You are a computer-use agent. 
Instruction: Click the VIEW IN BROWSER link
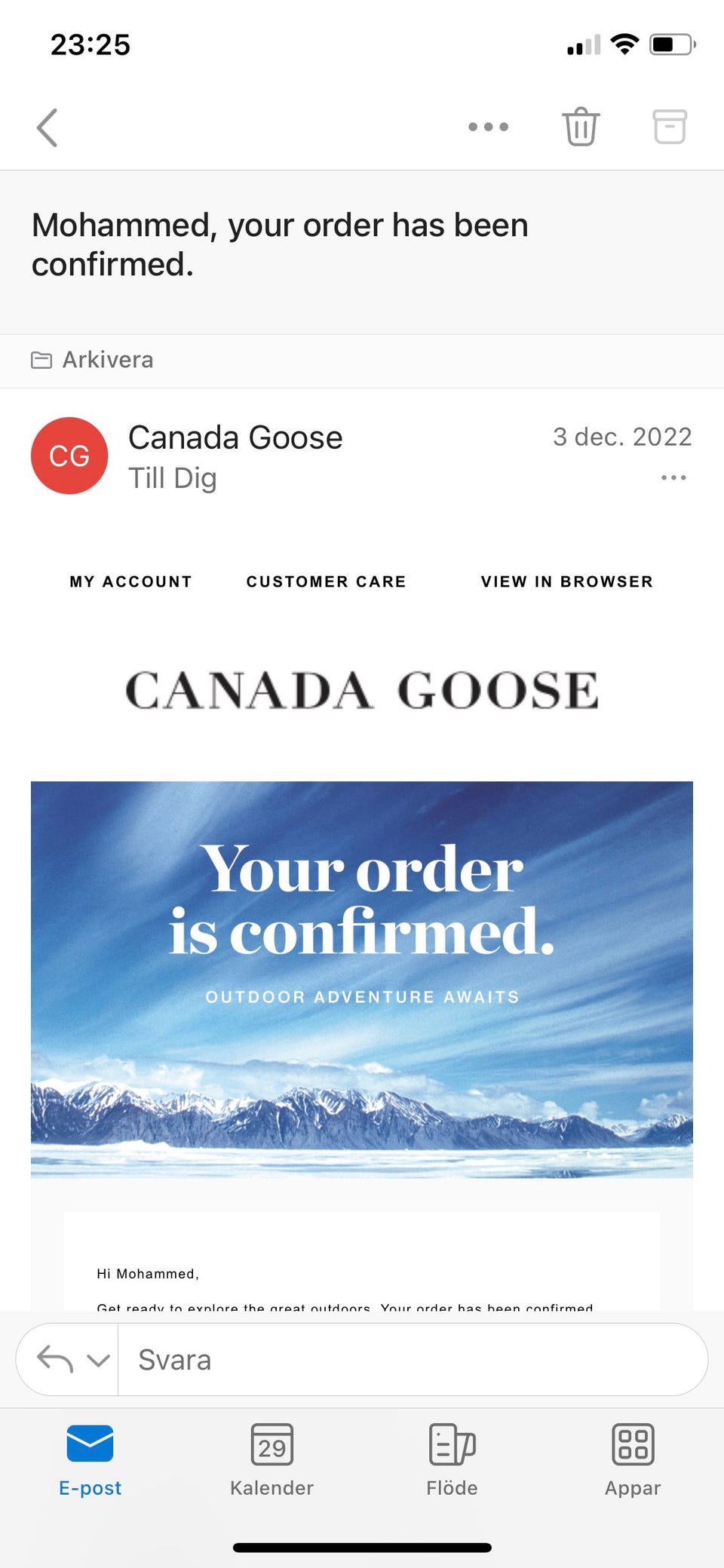coord(566,581)
